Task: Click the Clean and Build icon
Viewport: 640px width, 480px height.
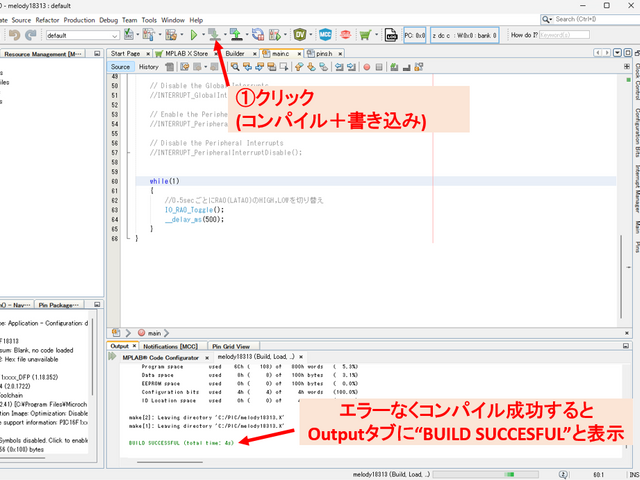Action: pyautogui.click(x=171, y=35)
